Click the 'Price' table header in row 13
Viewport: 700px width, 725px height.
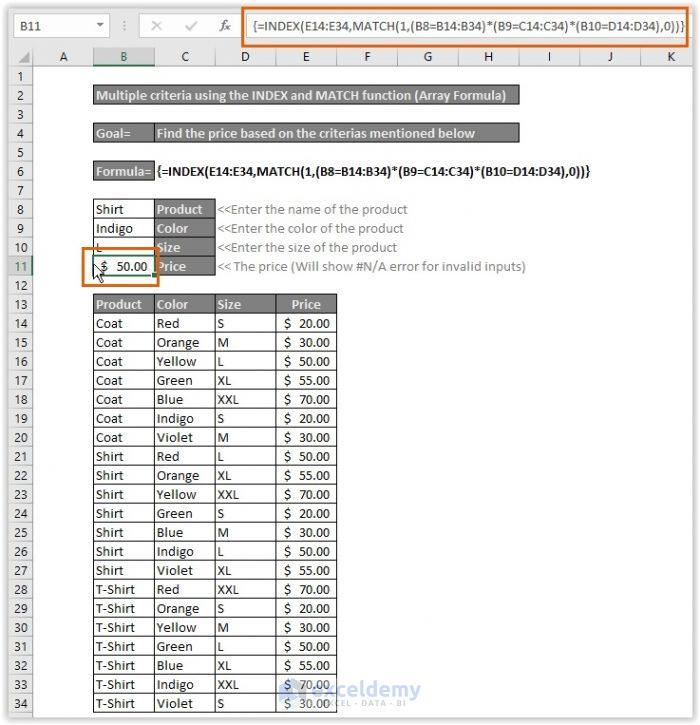click(306, 304)
